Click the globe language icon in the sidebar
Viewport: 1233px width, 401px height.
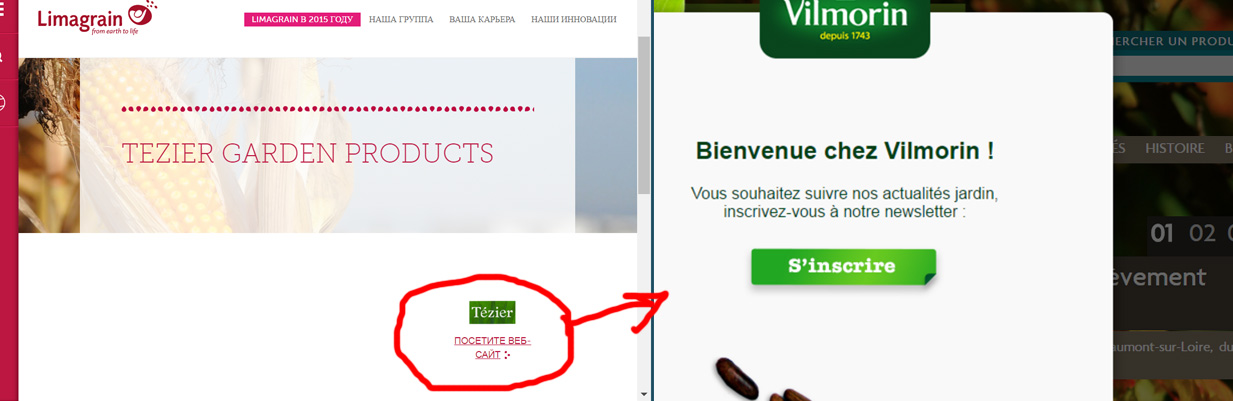(3, 102)
